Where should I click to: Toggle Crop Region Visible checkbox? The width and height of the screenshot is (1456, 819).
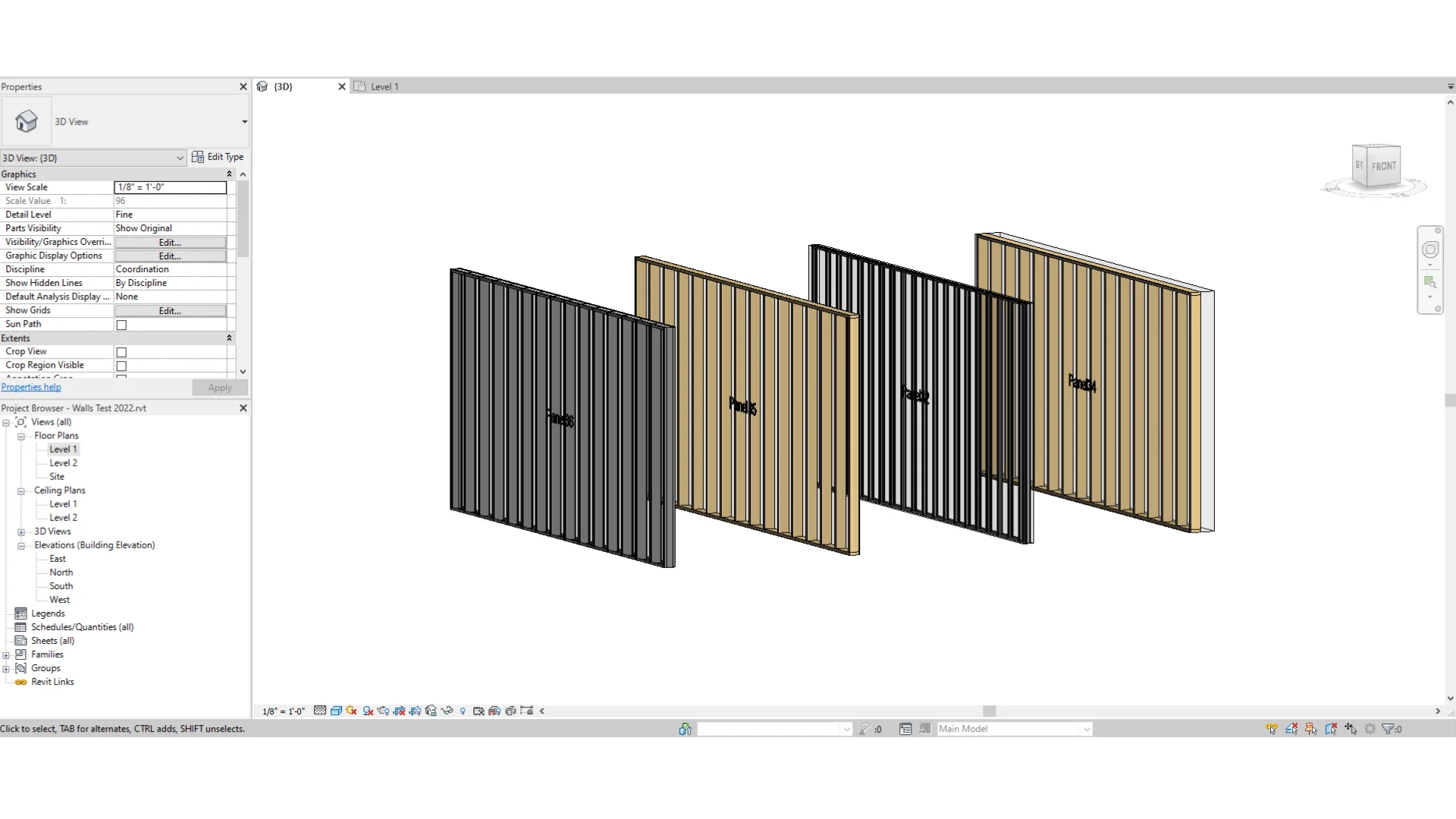[121, 366]
